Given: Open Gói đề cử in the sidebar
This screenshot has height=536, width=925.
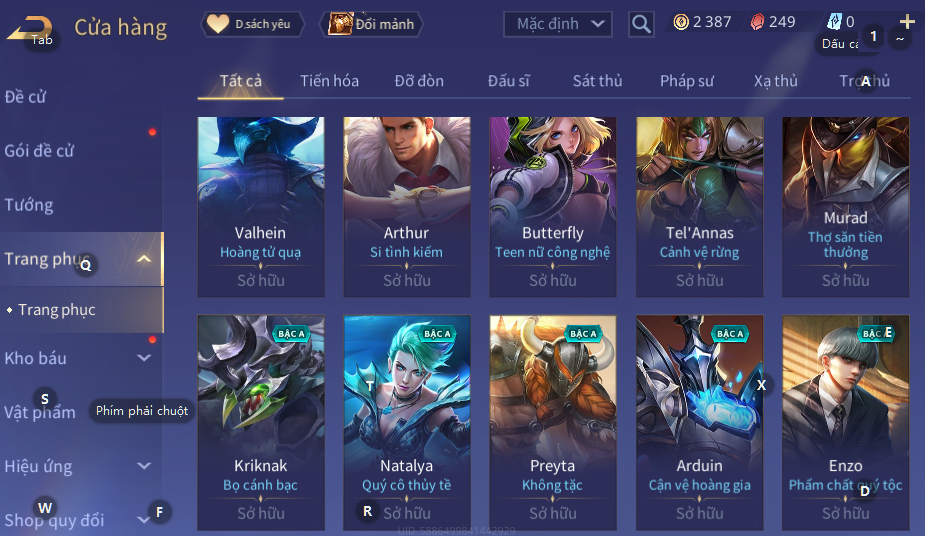Looking at the screenshot, I should pyautogui.click(x=39, y=151).
